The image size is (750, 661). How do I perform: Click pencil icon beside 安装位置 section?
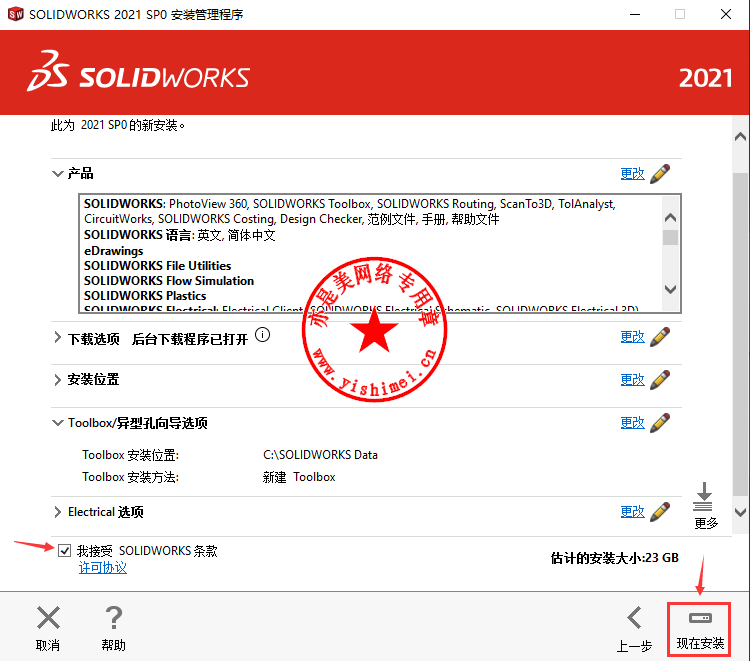(x=660, y=380)
